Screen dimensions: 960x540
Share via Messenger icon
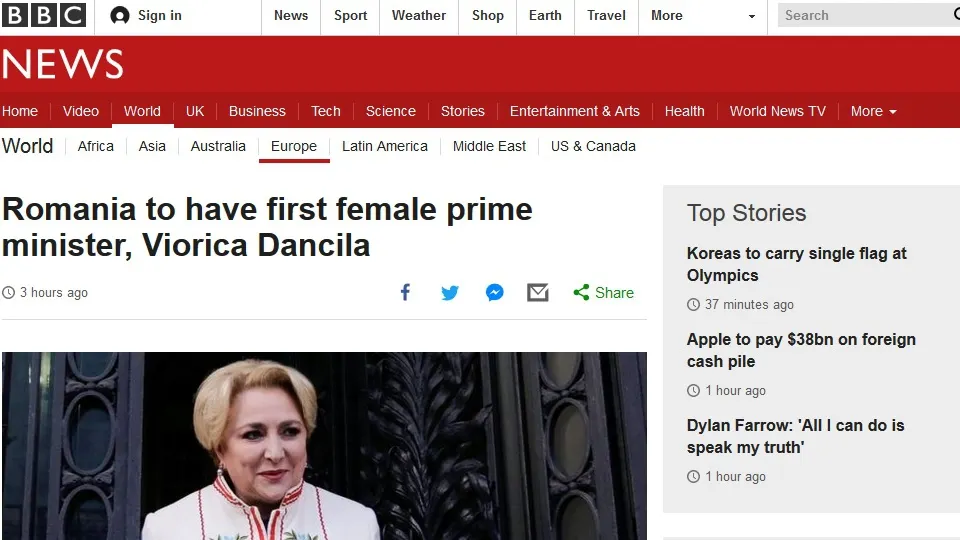click(495, 292)
